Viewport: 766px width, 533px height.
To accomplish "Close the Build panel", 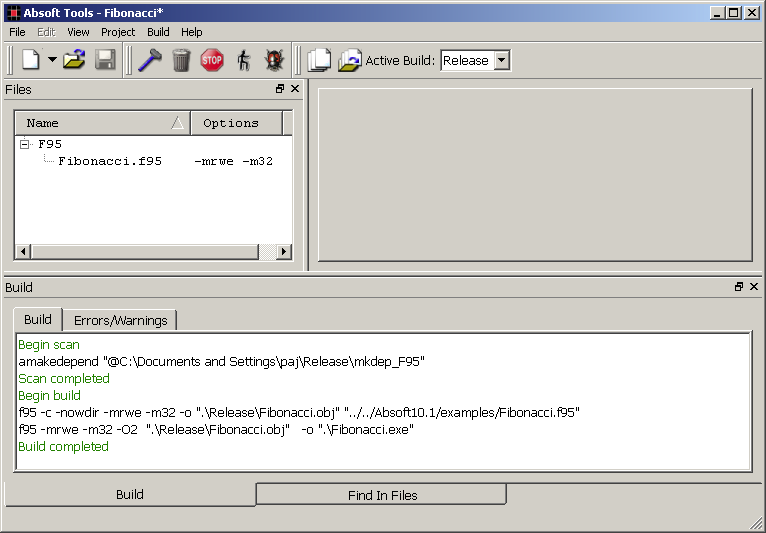I will pos(754,287).
